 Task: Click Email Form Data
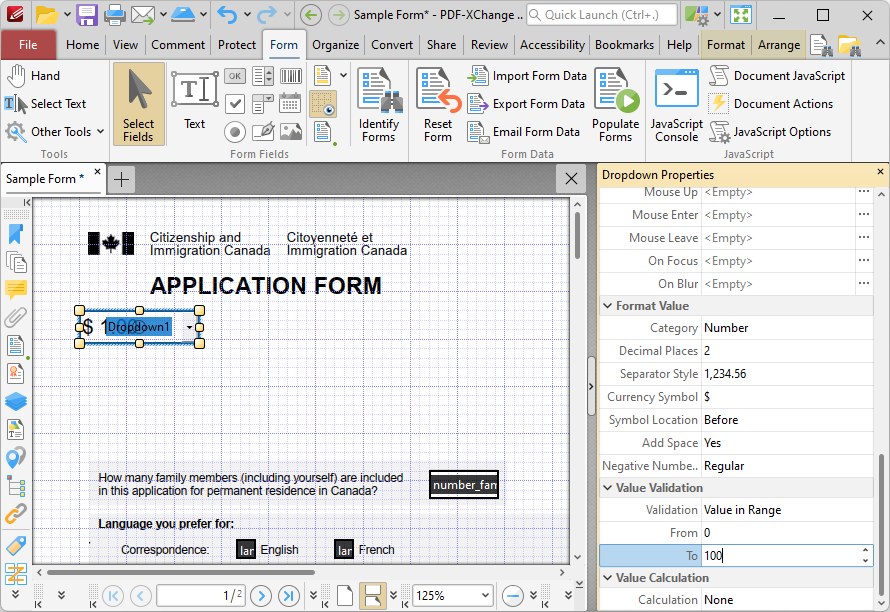click(524, 132)
